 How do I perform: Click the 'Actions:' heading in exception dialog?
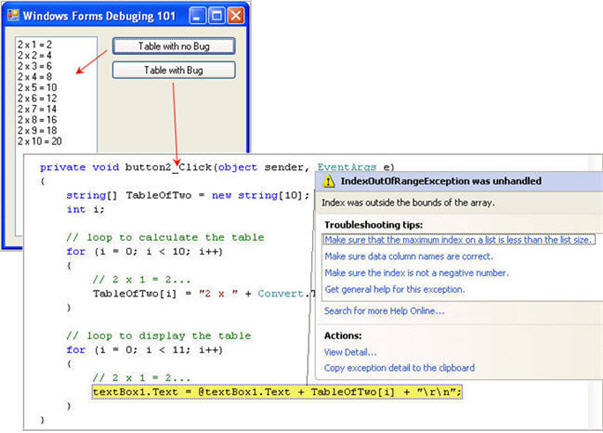[343, 336]
